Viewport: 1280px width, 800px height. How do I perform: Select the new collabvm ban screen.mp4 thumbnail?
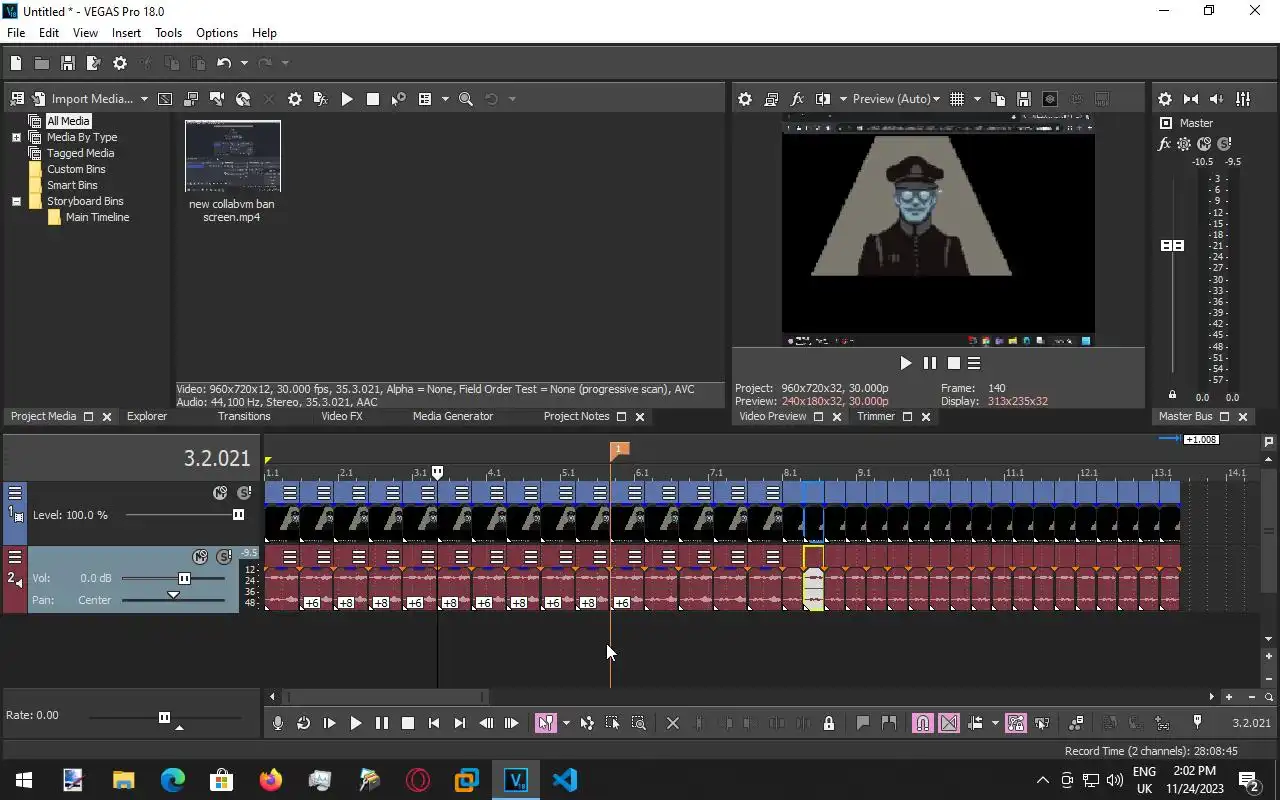point(232,156)
